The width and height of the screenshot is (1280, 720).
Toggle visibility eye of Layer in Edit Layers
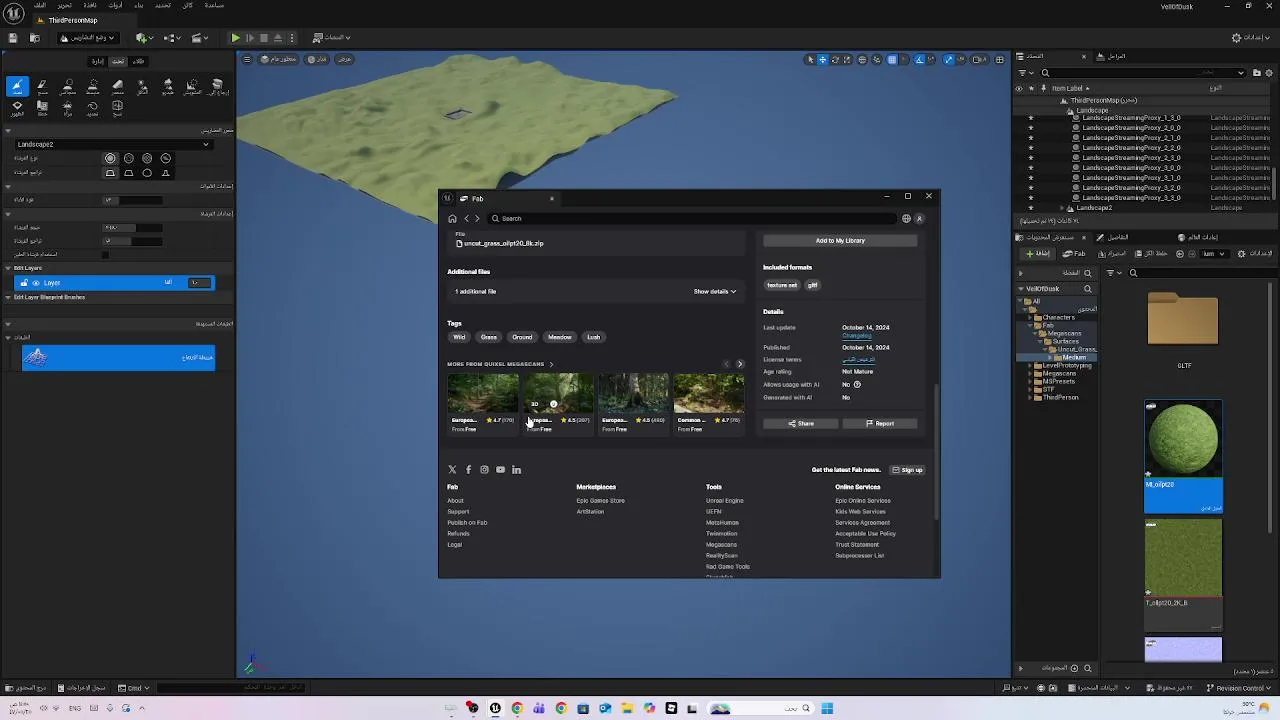(x=36, y=283)
